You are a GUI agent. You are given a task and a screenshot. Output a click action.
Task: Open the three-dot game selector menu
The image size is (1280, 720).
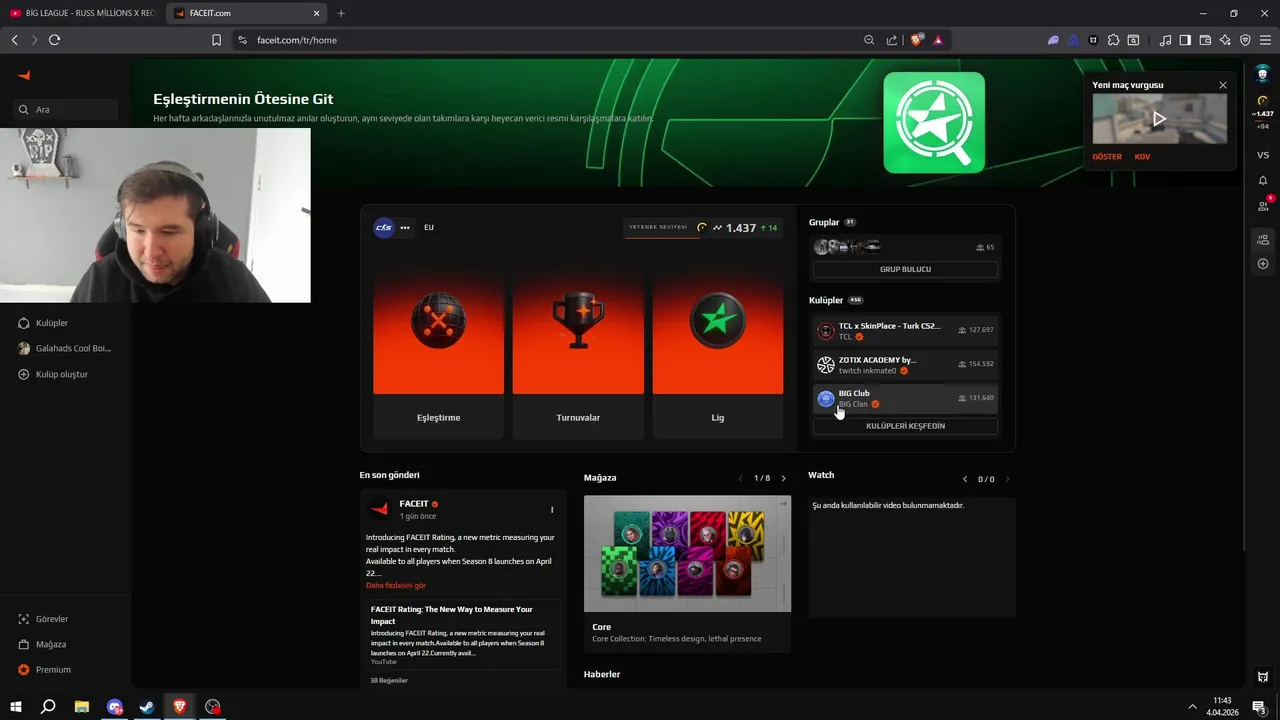click(x=405, y=227)
